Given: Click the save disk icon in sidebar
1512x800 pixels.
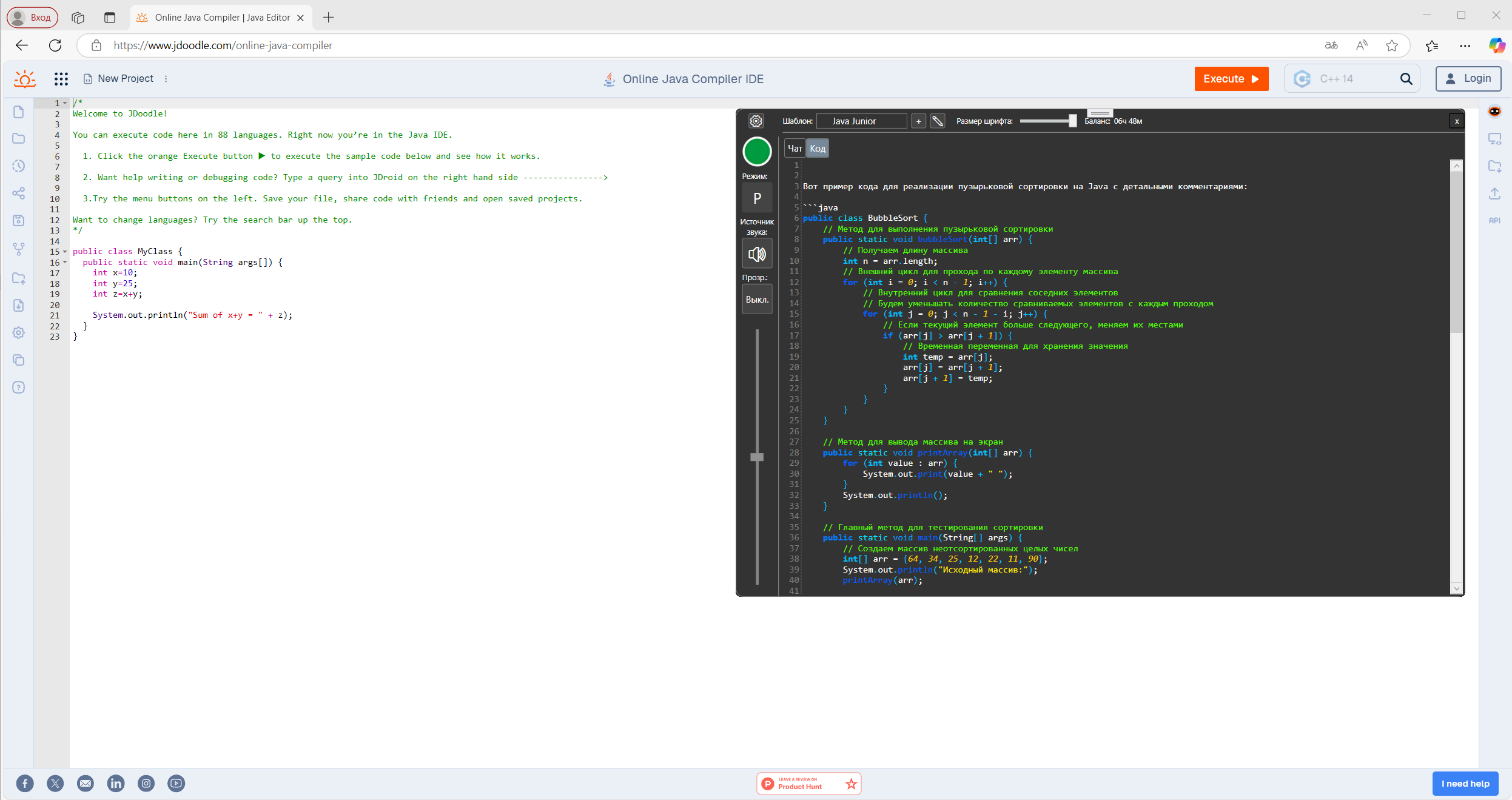Looking at the screenshot, I should click(x=19, y=220).
